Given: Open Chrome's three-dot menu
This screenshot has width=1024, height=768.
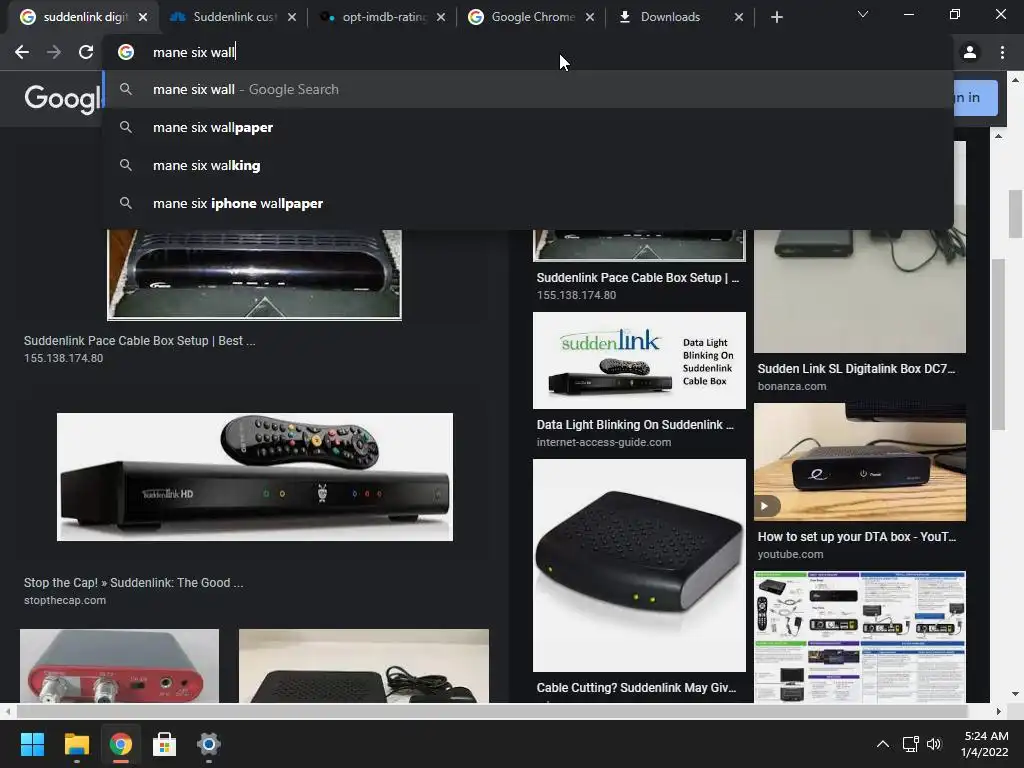Looking at the screenshot, I should (x=1002, y=52).
